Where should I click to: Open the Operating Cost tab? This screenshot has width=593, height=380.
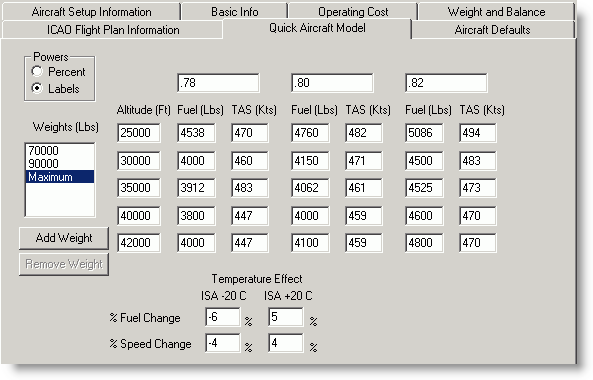[353, 12]
